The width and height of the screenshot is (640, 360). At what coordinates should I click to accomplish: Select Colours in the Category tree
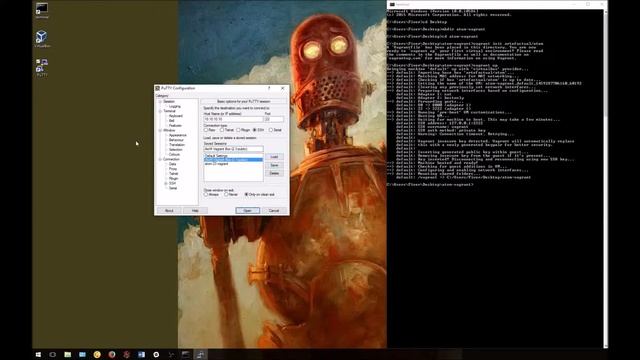pos(174,155)
